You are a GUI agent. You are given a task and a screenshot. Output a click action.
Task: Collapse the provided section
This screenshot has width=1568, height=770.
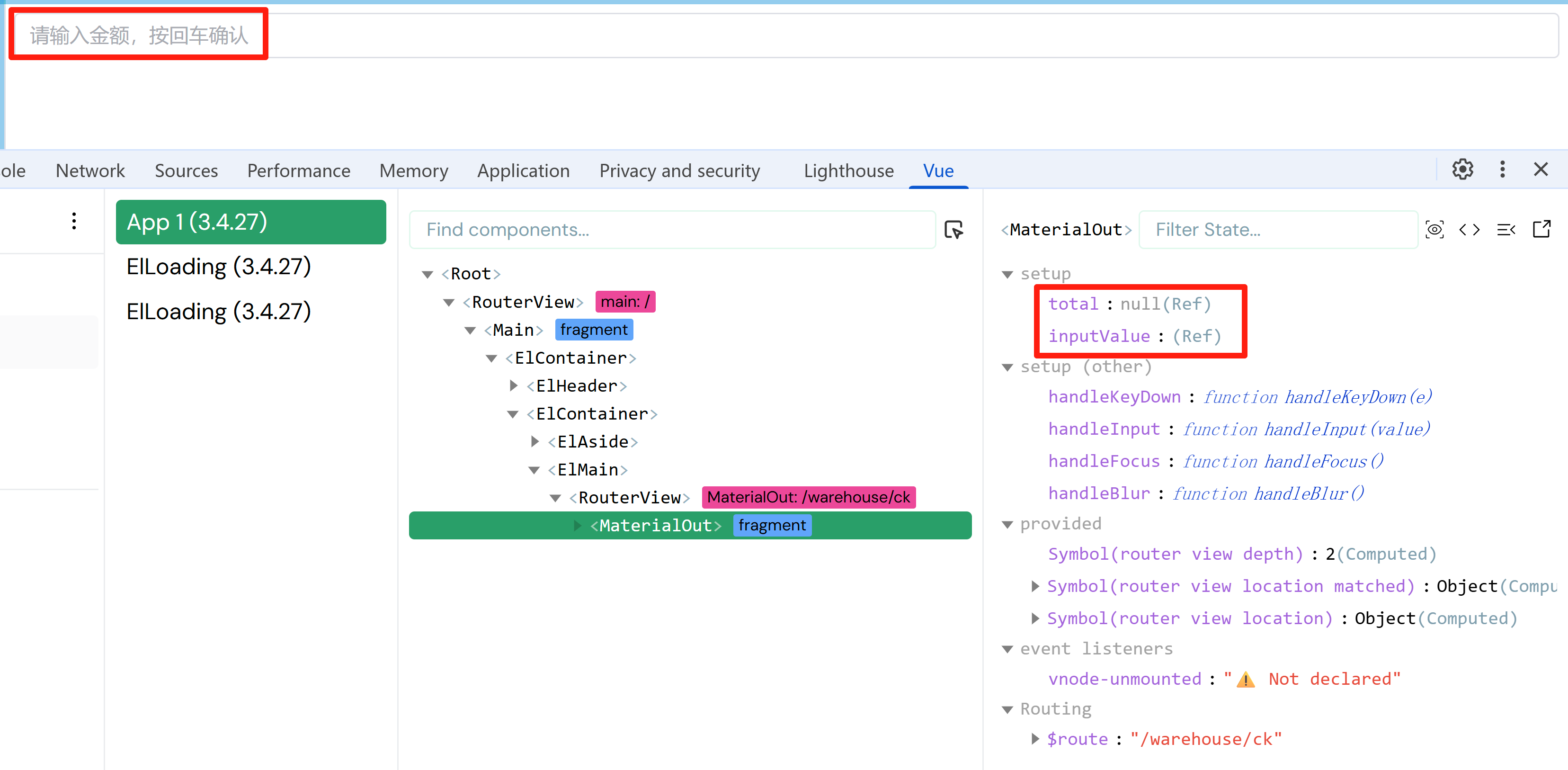tap(1007, 525)
